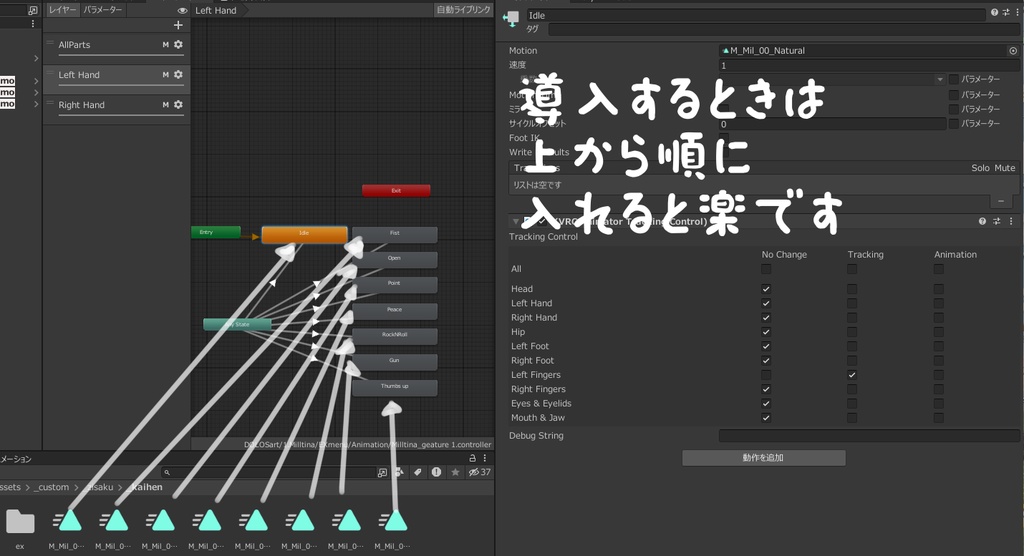Select the Point state node

(x=394, y=285)
